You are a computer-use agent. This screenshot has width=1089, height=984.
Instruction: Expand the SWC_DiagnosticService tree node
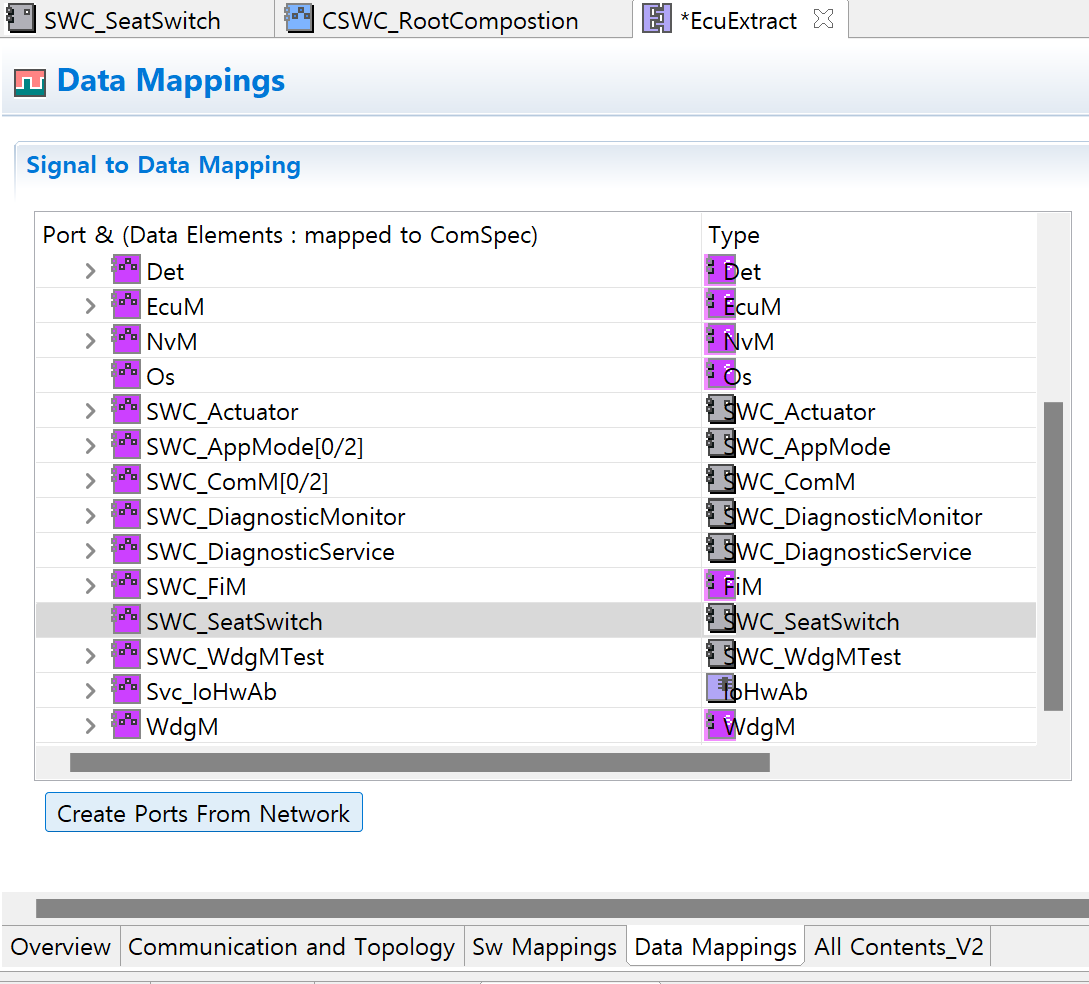(x=90, y=551)
